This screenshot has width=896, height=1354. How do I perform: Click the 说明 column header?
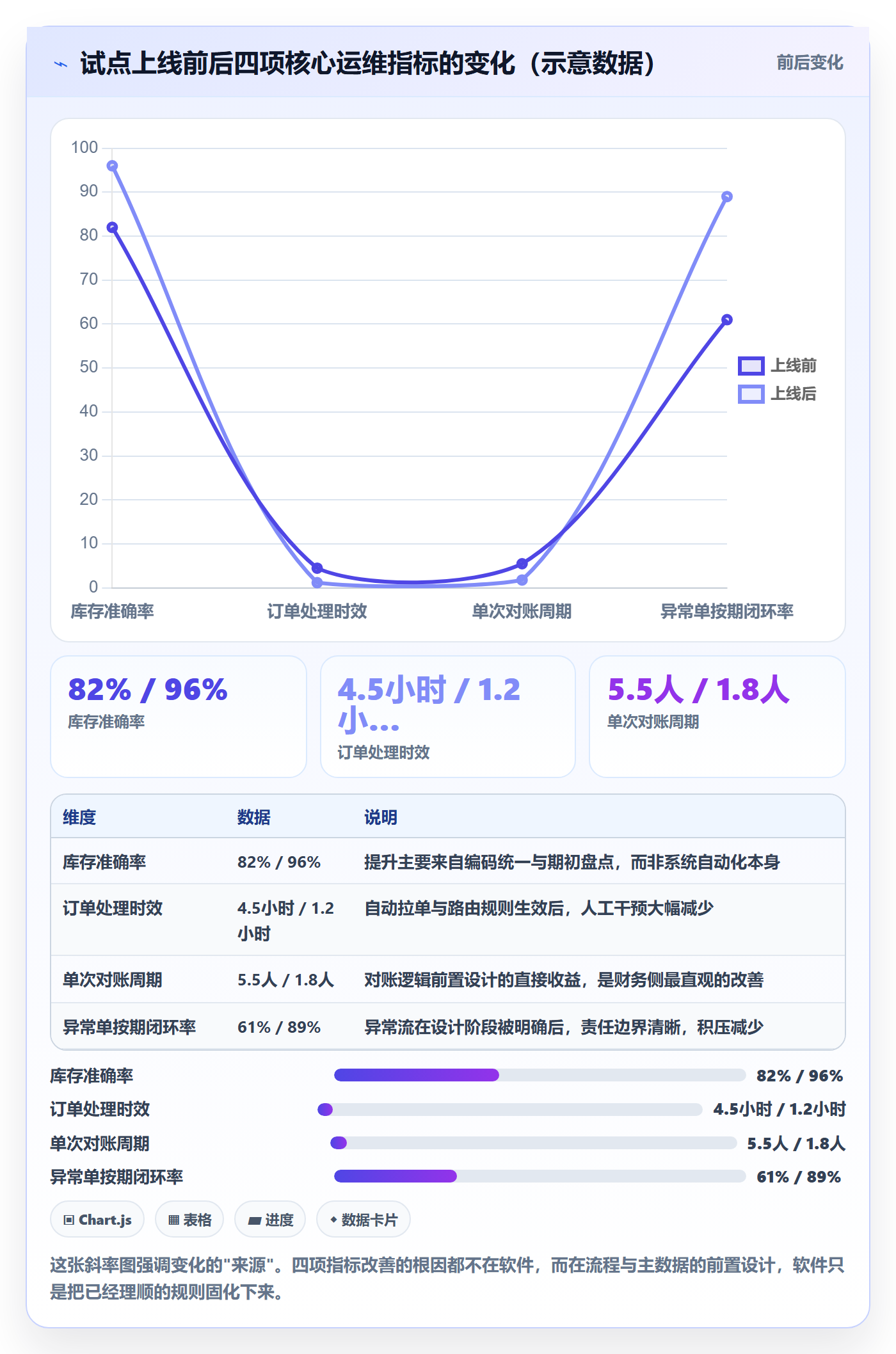(x=381, y=817)
